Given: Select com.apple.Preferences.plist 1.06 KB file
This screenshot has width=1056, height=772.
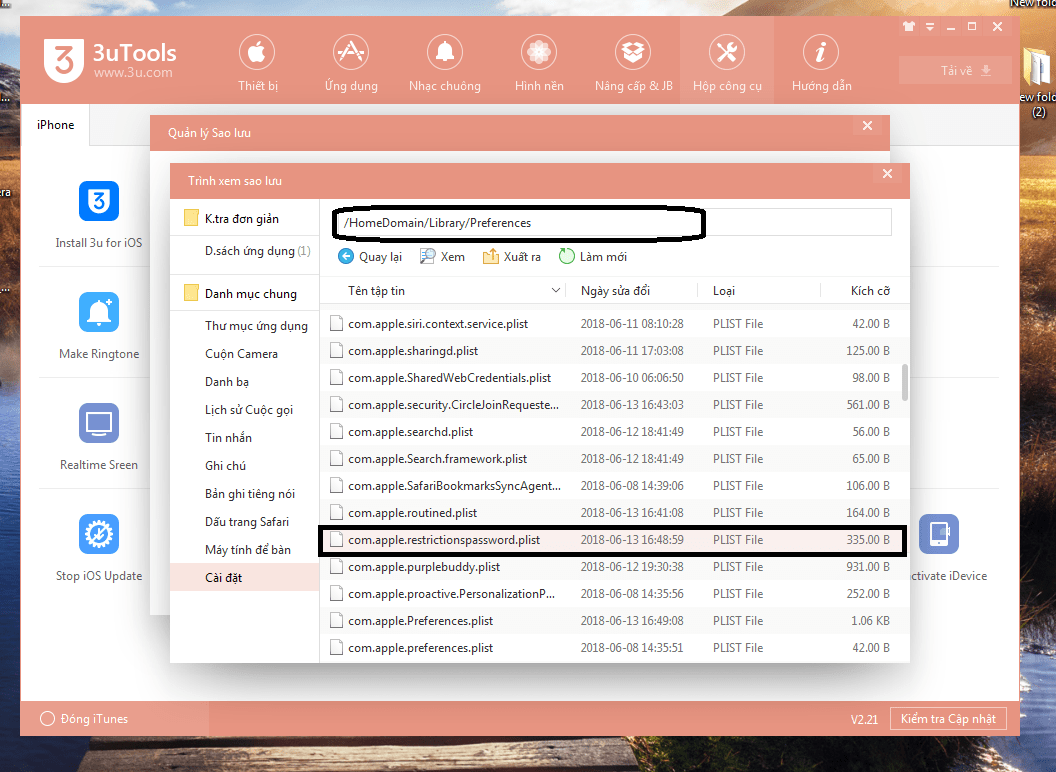Looking at the screenshot, I should tap(611, 620).
